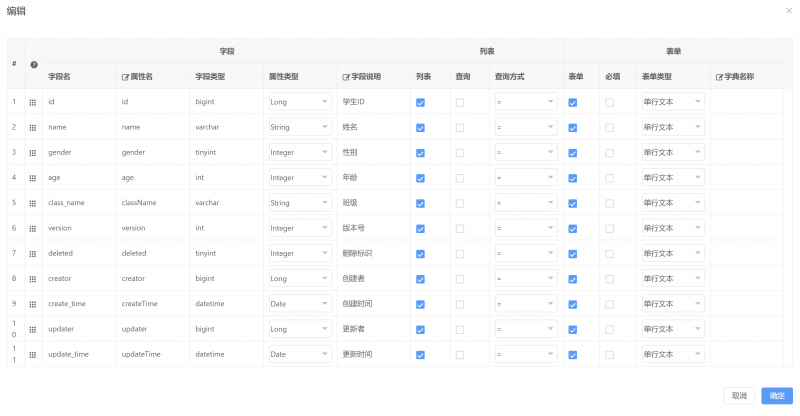This screenshot has width=800, height=416.
Task: Click the 字段说明 field containing 学生ID
Action: [x=370, y=102]
